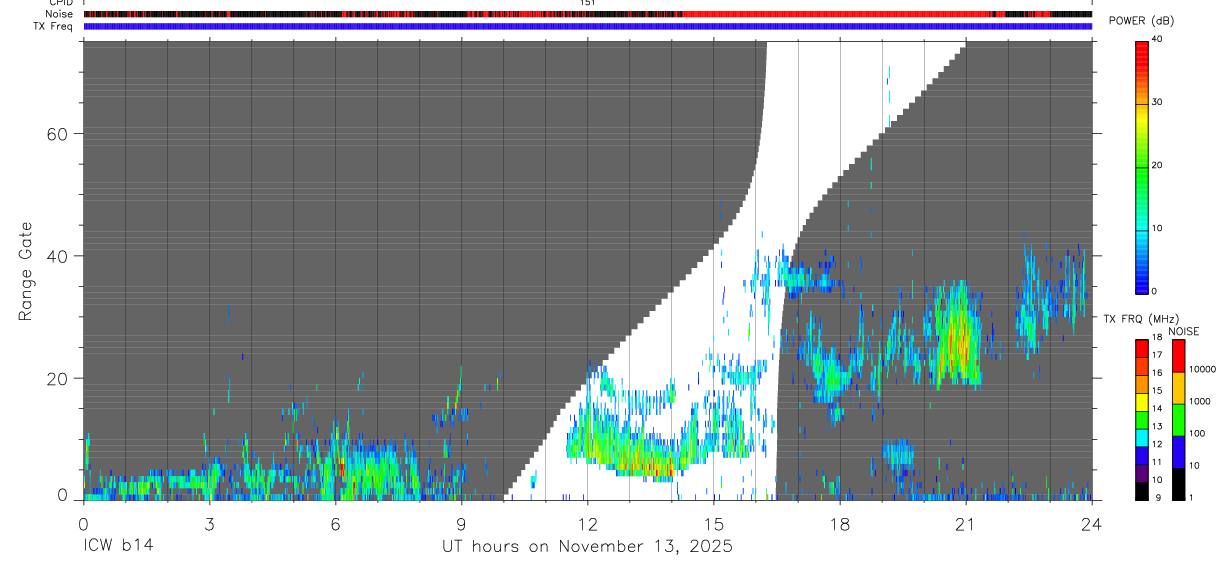Image resolution: width=1228 pixels, height=567 pixels.
Task: Click the '20' label on POWER scale
Action: tap(1158, 165)
